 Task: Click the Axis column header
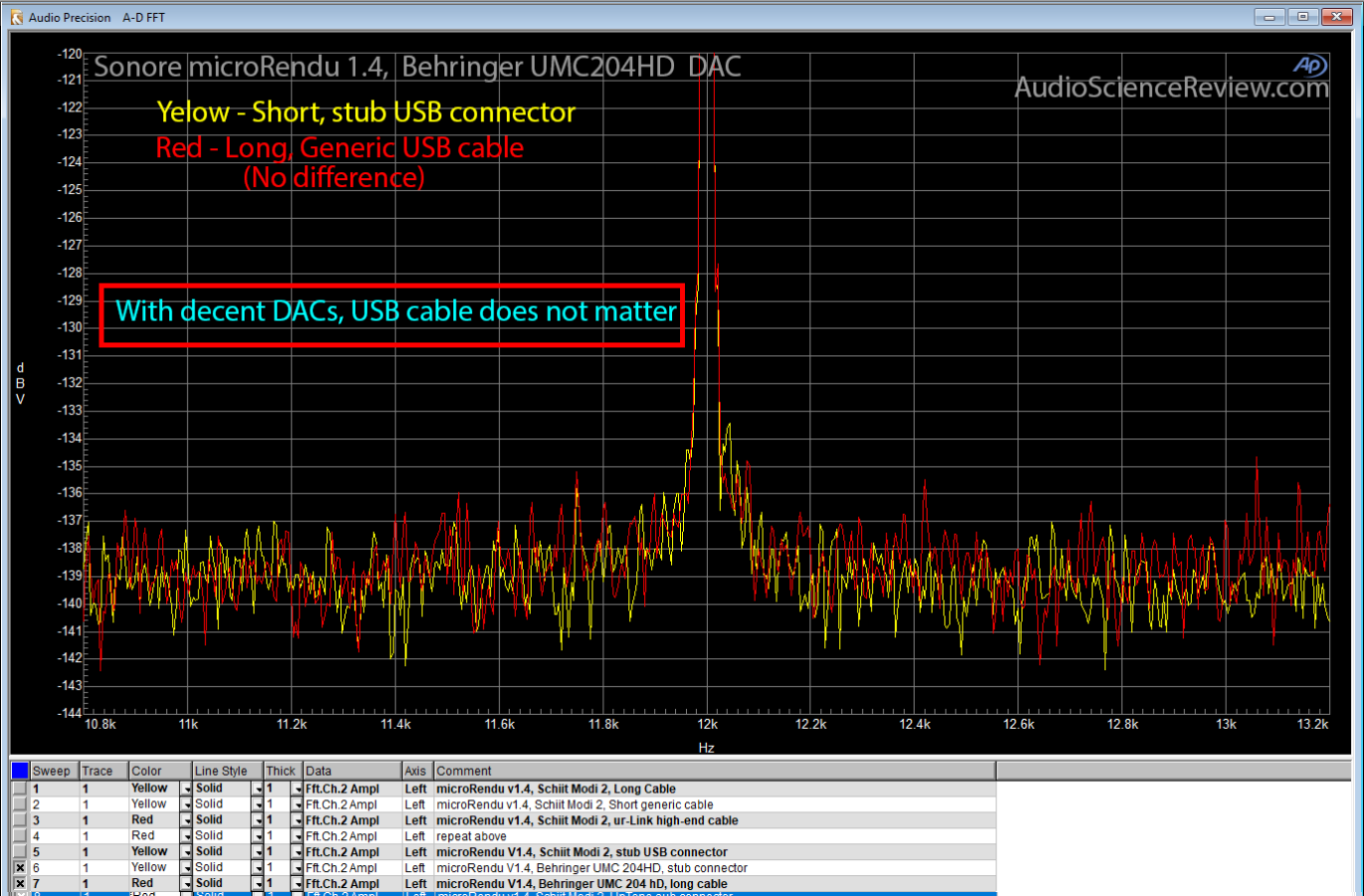[x=417, y=771]
